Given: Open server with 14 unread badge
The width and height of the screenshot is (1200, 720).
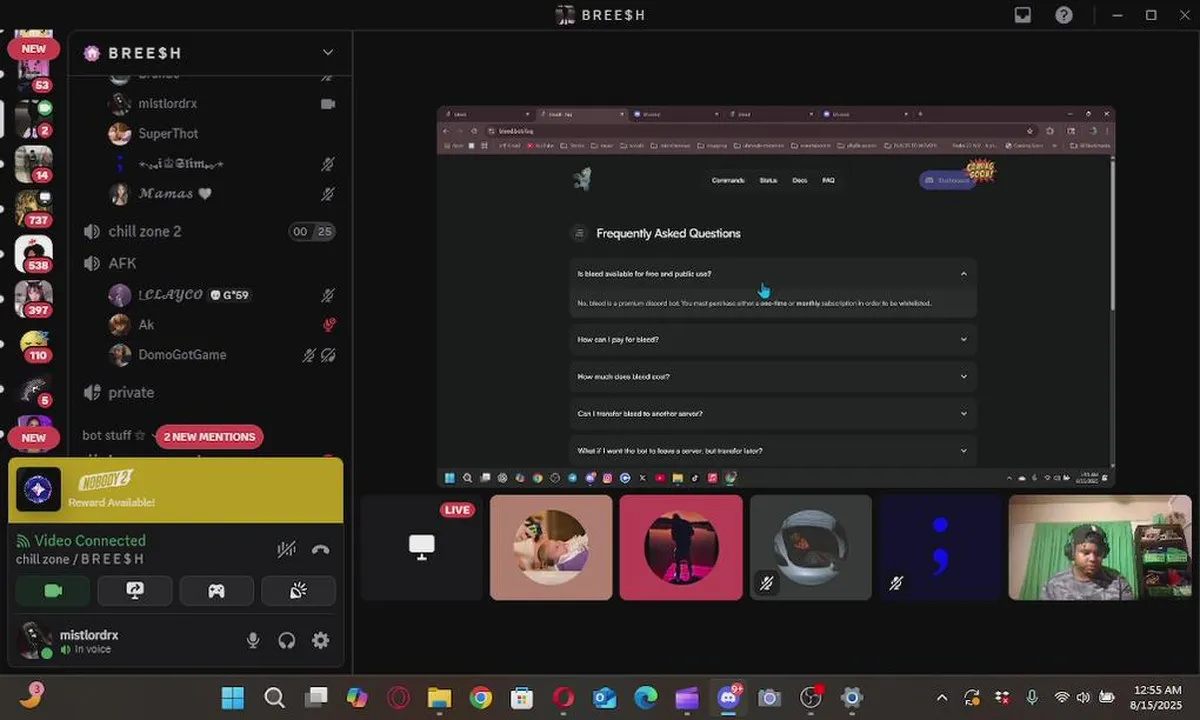Looking at the screenshot, I should click(34, 163).
